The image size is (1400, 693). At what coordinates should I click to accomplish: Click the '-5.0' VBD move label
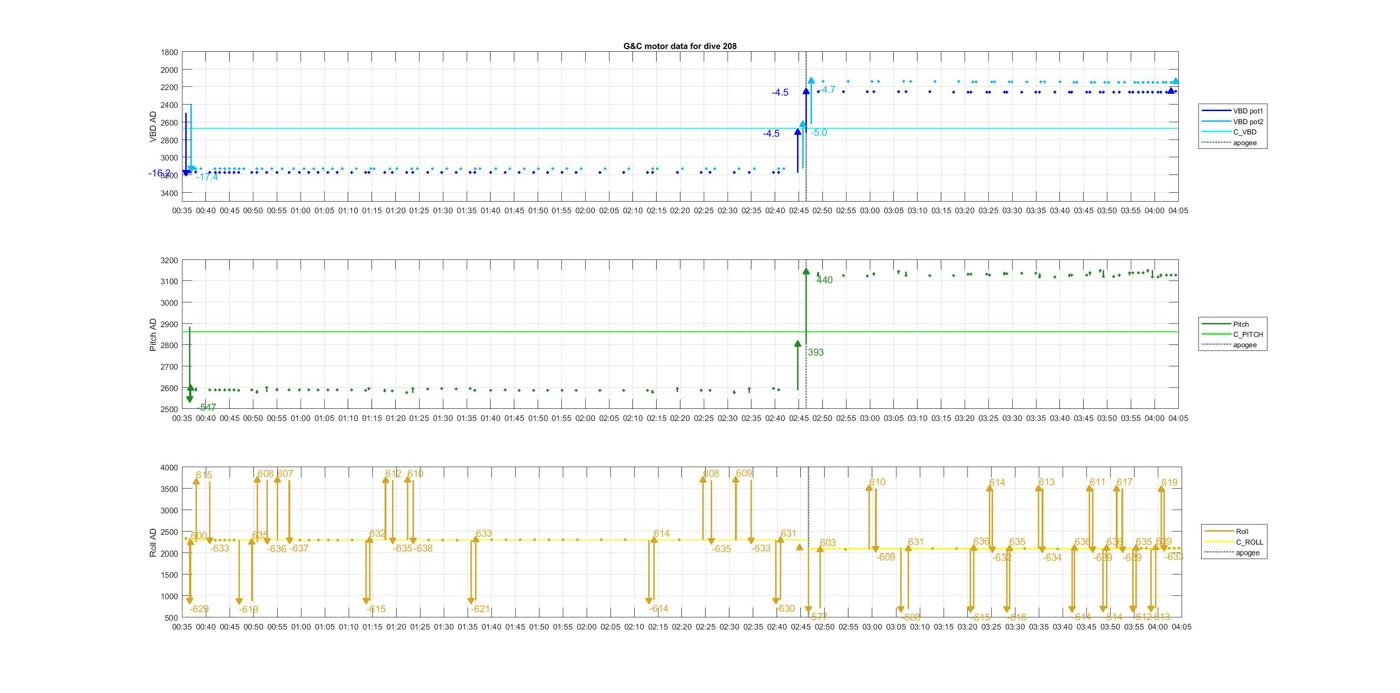(x=818, y=133)
